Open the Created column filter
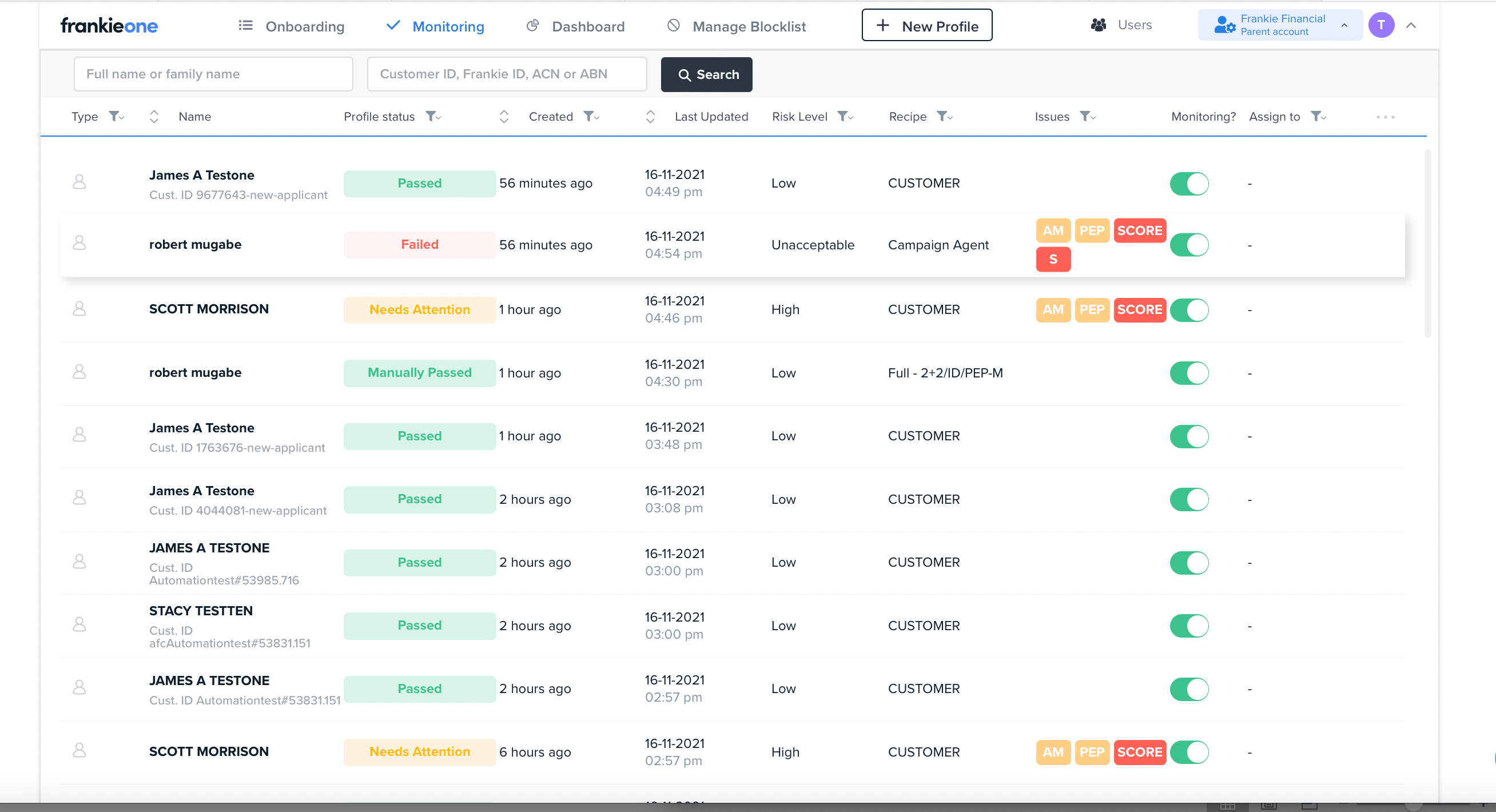The image size is (1496, 812). click(591, 117)
